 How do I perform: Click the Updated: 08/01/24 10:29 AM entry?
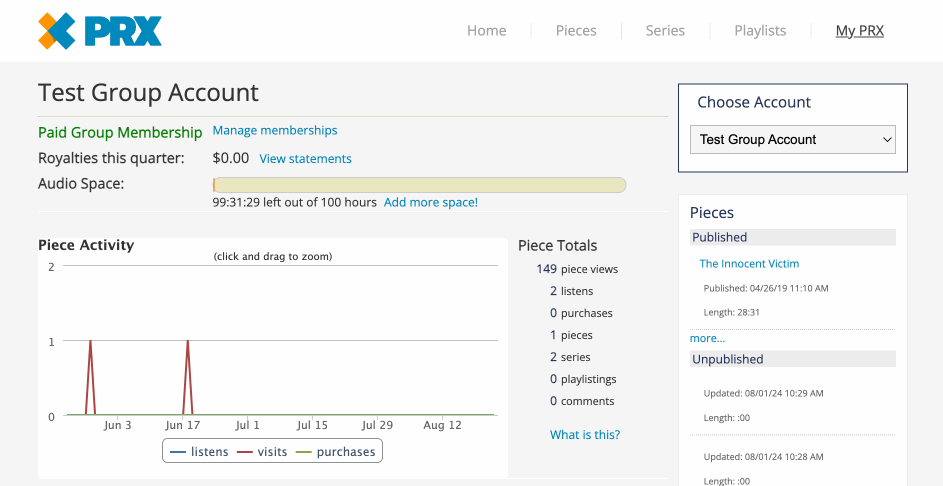[x=763, y=393]
